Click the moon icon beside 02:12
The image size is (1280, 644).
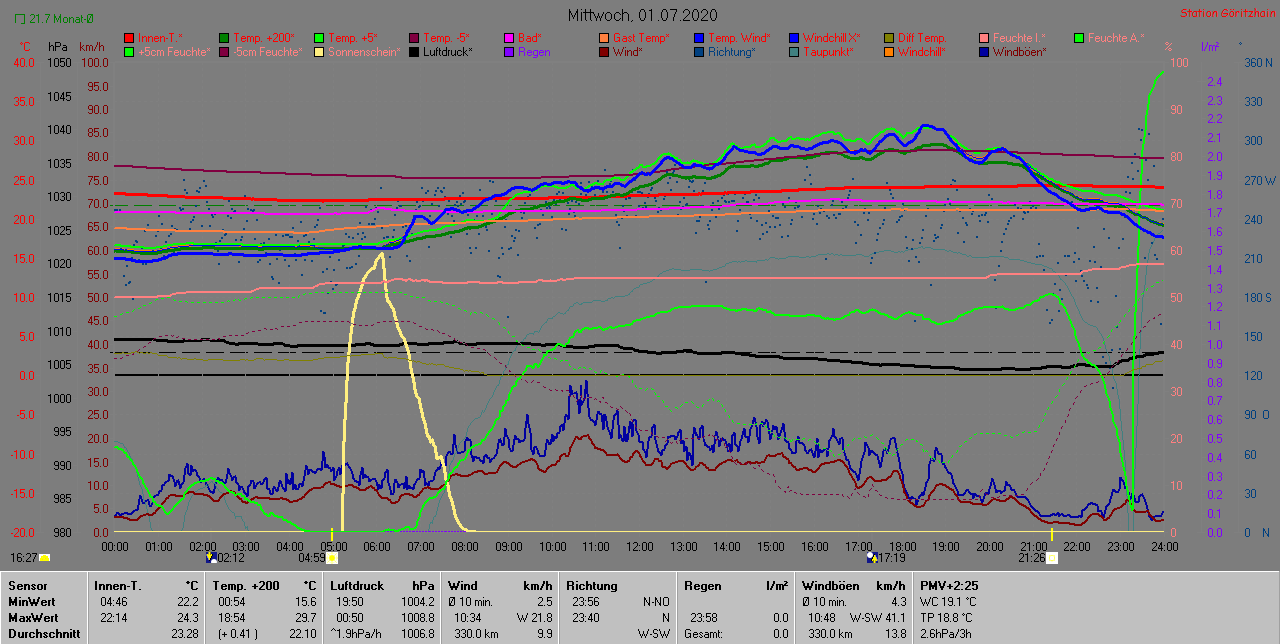coord(211,557)
